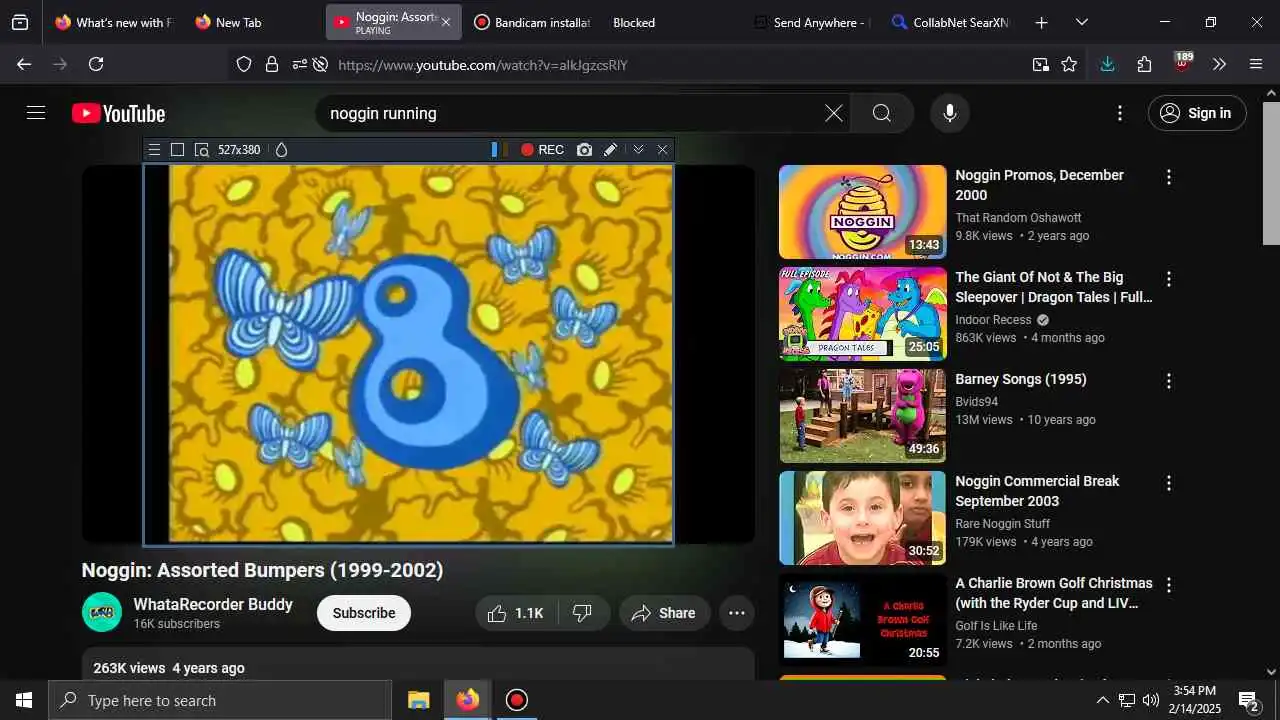Open Firefox View icon in tab bar

pyautogui.click(x=20, y=22)
